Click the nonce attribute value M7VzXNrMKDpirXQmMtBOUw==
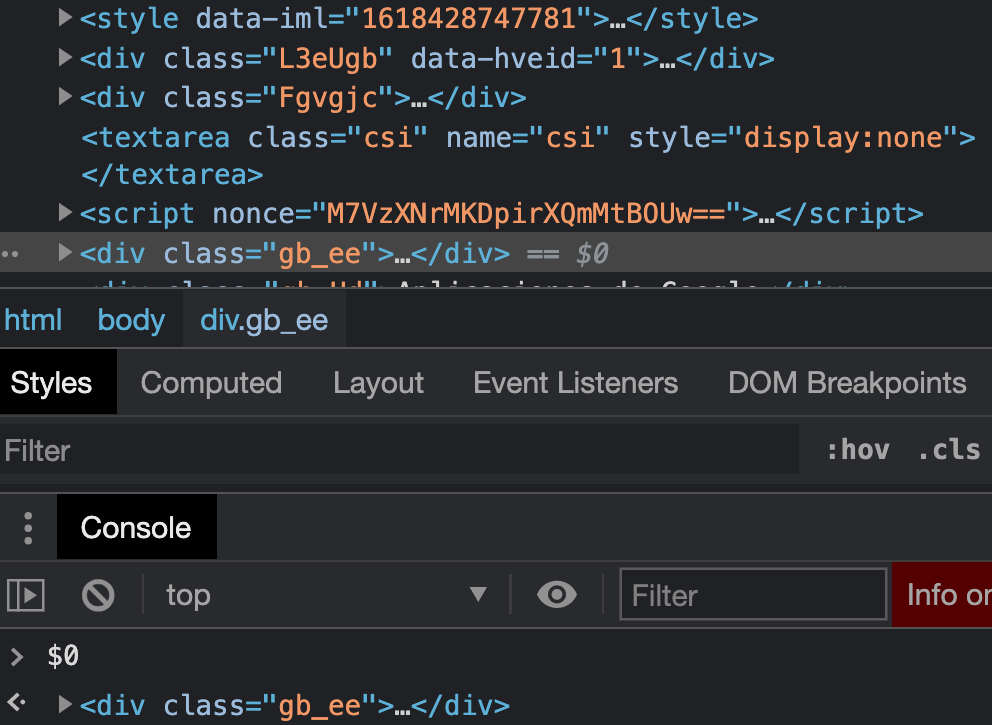Viewport: 992px width, 725px height. pyautogui.click(x=525, y=214)
